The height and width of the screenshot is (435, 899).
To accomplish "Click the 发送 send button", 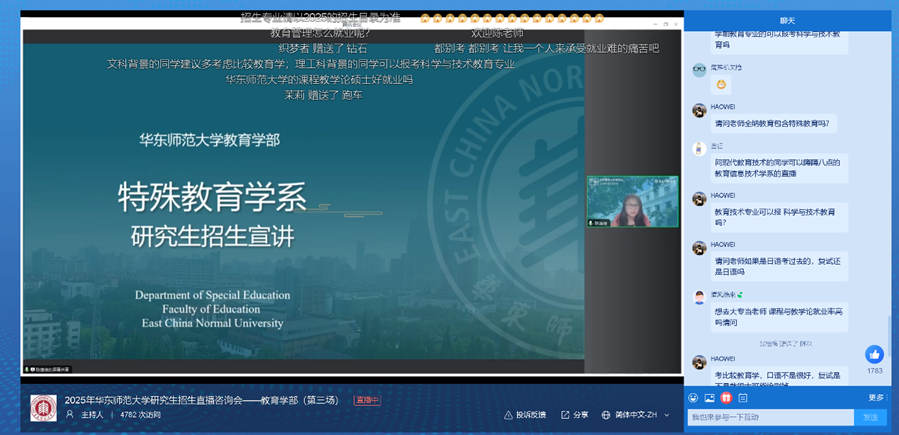I will pos(870,417).
